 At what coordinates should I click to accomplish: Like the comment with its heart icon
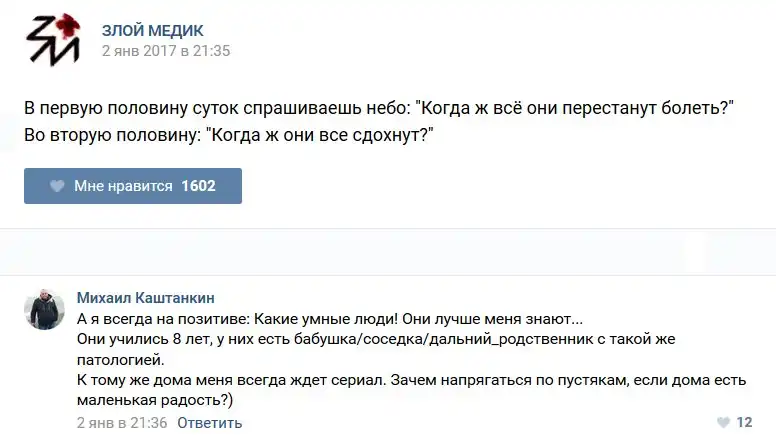pyautogui.click(x=724, y=423)
